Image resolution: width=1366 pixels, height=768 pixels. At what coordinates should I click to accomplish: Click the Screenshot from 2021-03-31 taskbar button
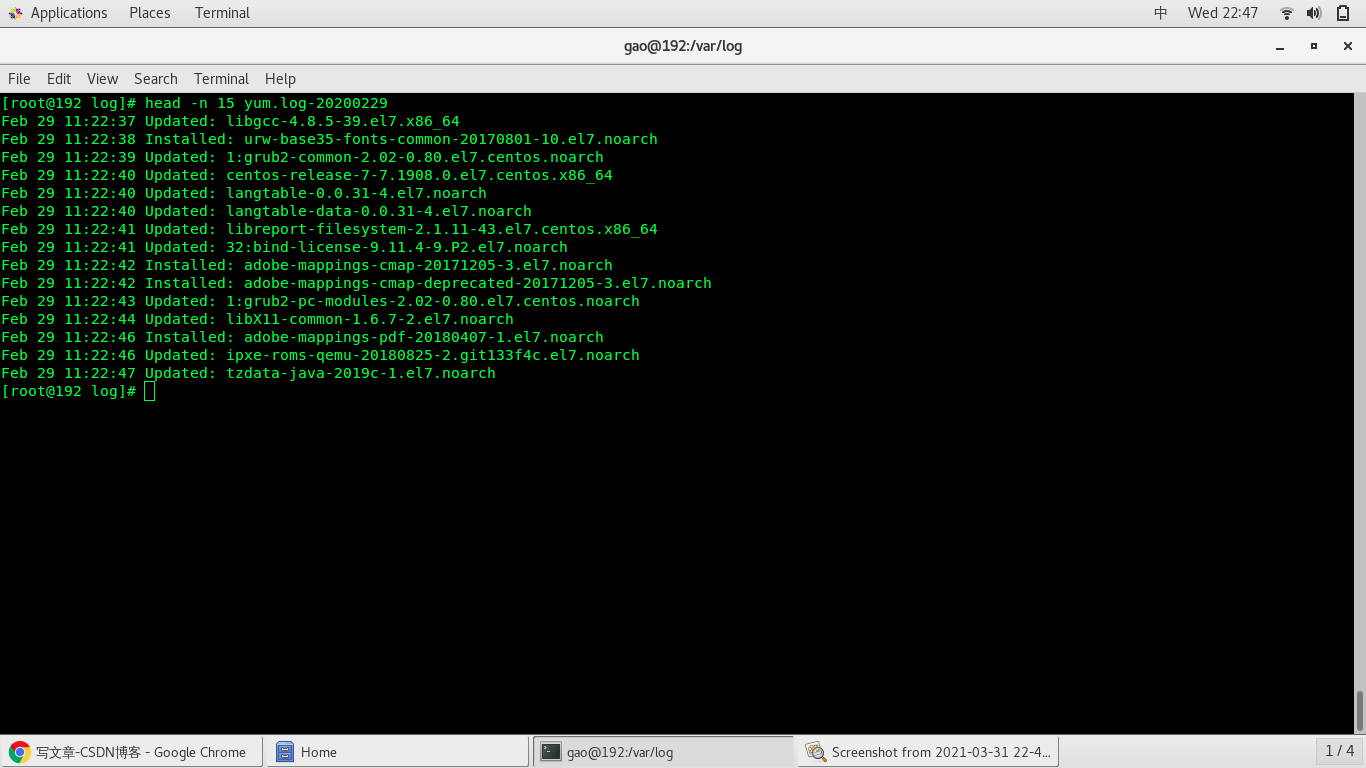[x=930, y=751]
